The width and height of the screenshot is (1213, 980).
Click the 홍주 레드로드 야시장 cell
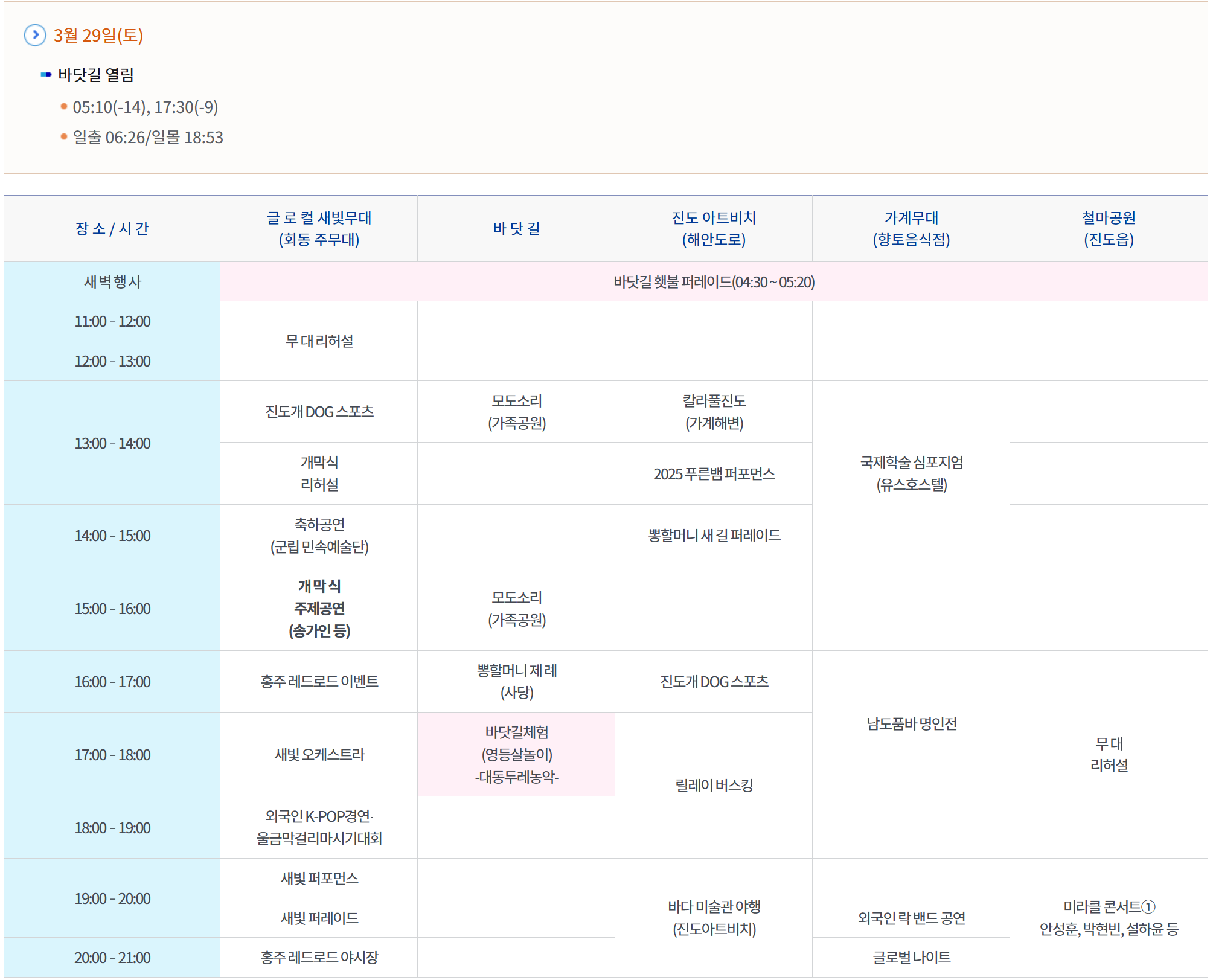point(319,957)
